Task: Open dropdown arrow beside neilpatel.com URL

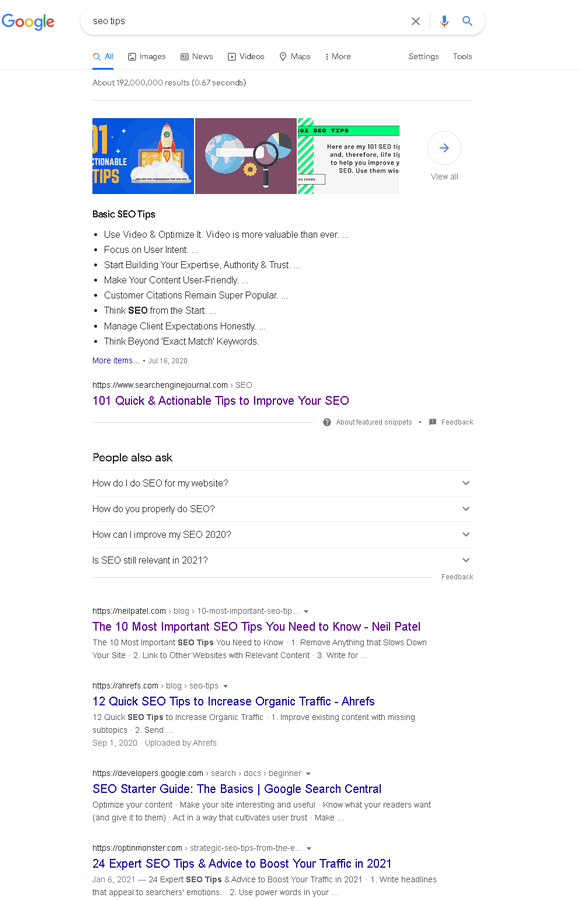Action: click(x=306, y=611)
